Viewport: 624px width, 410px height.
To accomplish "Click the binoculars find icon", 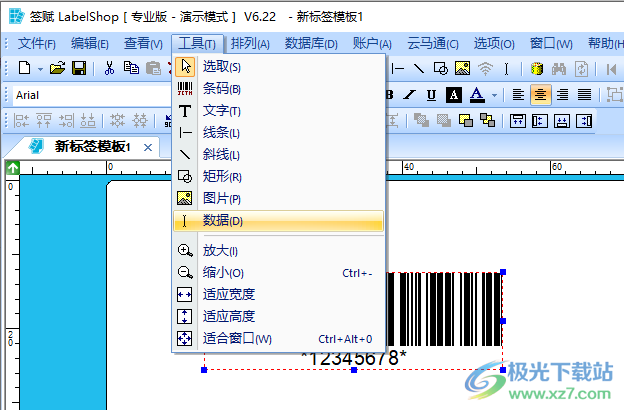I will pos(559,69).
